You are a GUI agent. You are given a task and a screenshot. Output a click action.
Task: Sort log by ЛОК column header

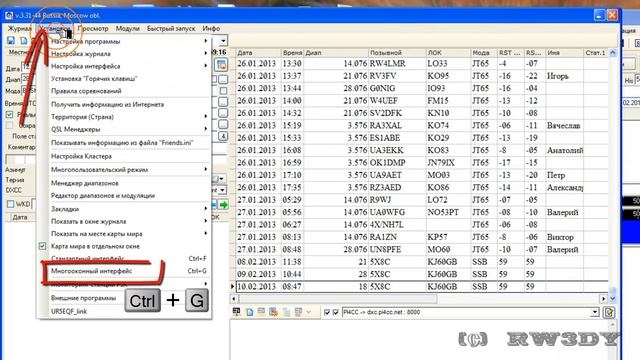click(448, 53)
